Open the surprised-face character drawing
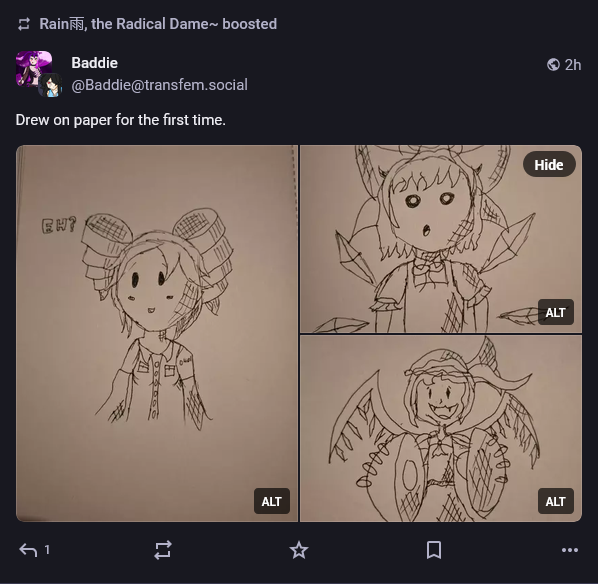Screen dimensions: 598x584 point(440,239)
